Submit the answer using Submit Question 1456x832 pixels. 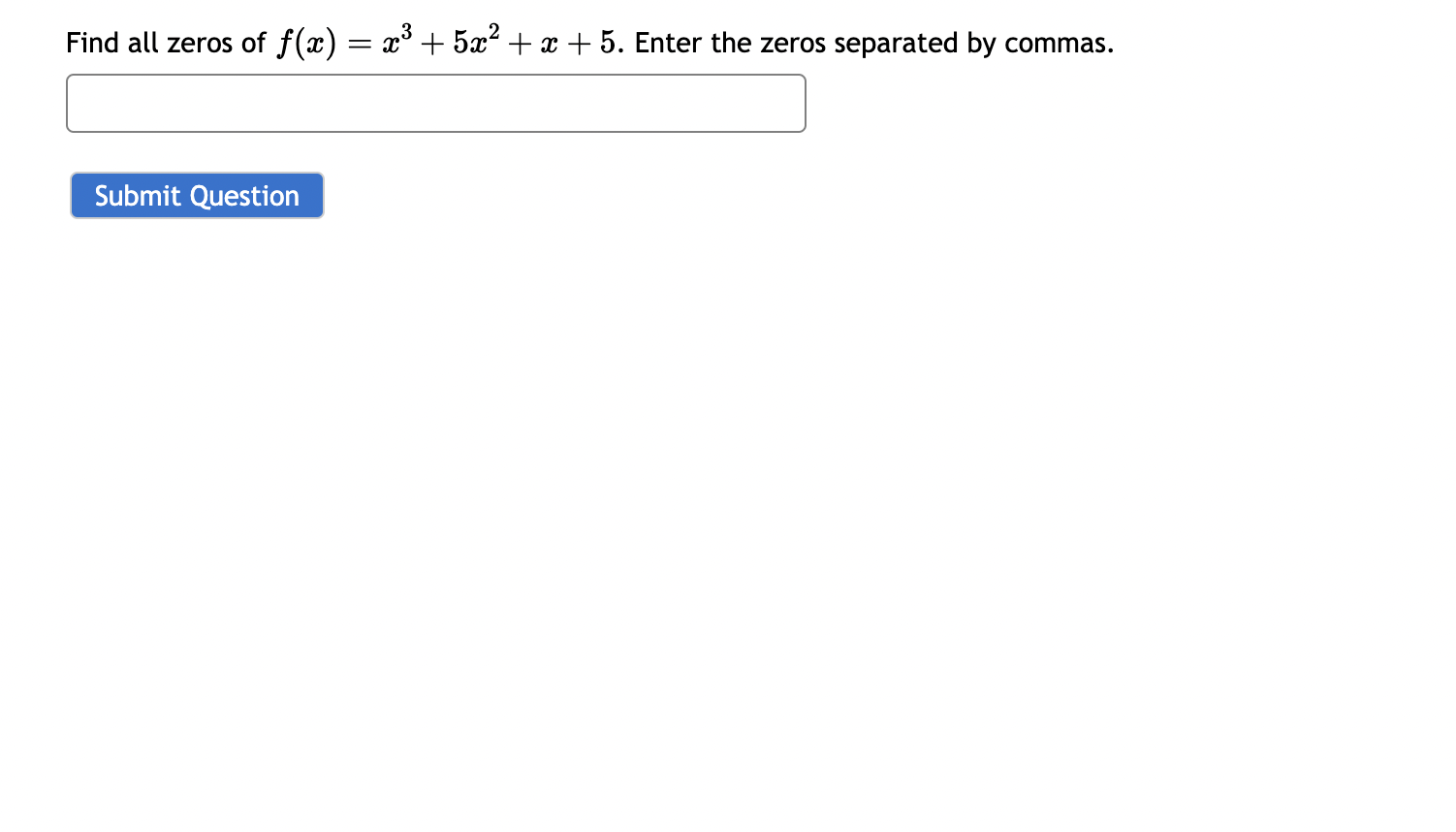[x=196, y=195]
